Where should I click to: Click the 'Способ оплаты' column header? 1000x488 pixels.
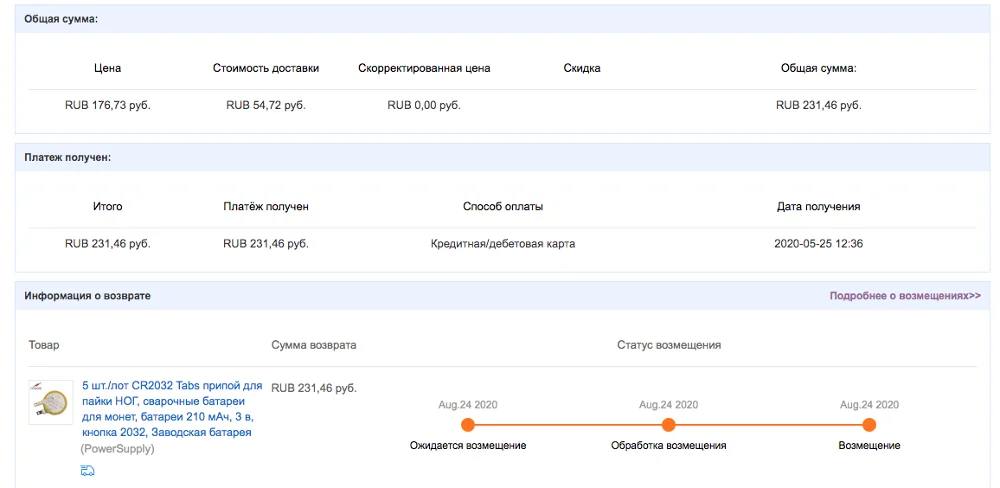pyautogui.click(x=503, y=206)
